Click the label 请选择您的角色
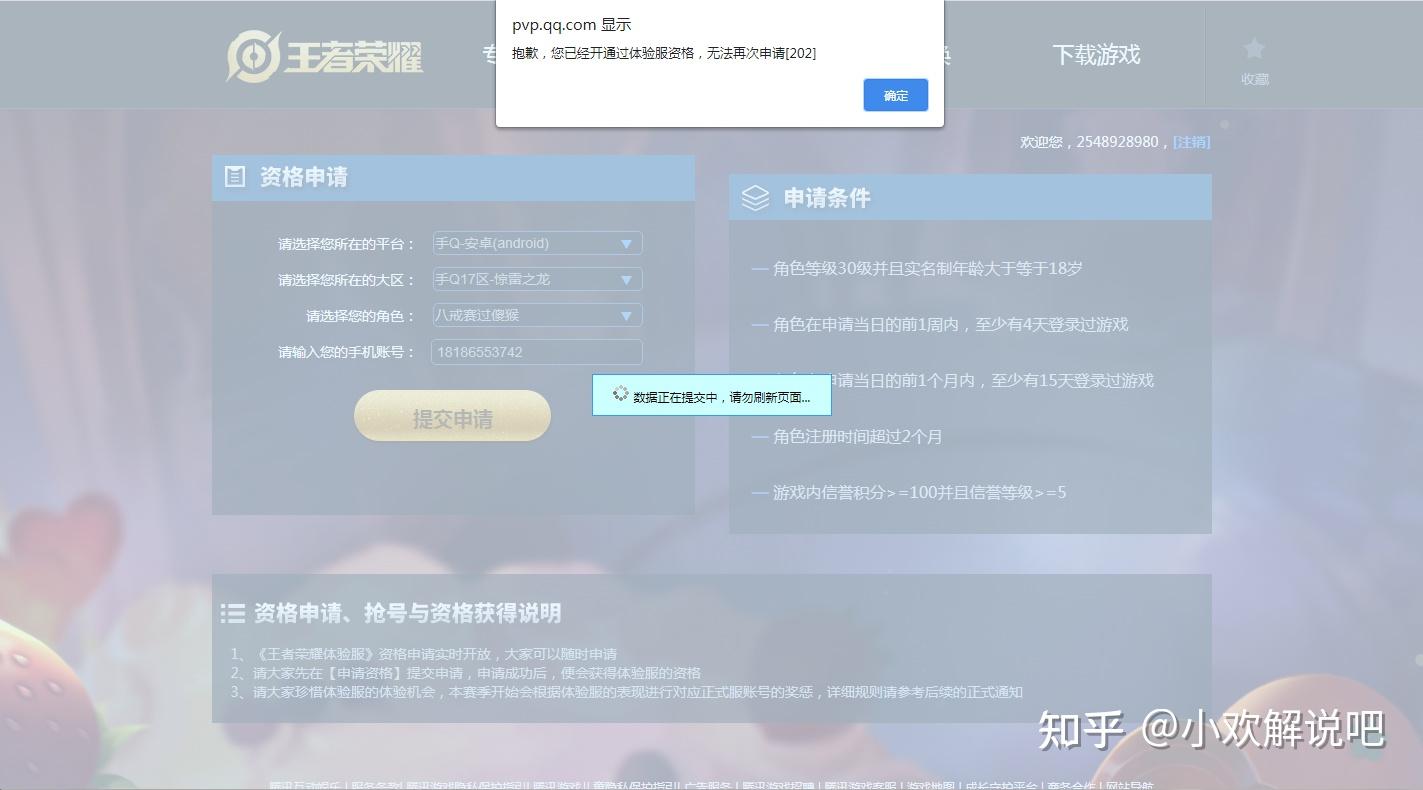The width and height of the screenshot is (1423, 790). pos(360,316)
